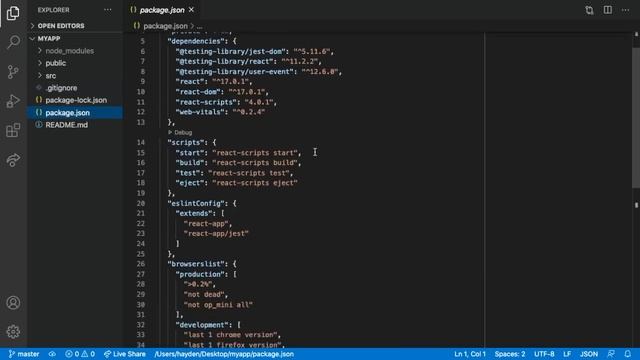Click "react-app/jest" string on line 23
Screen dimensions: 640x360
[x=216, y=233]
